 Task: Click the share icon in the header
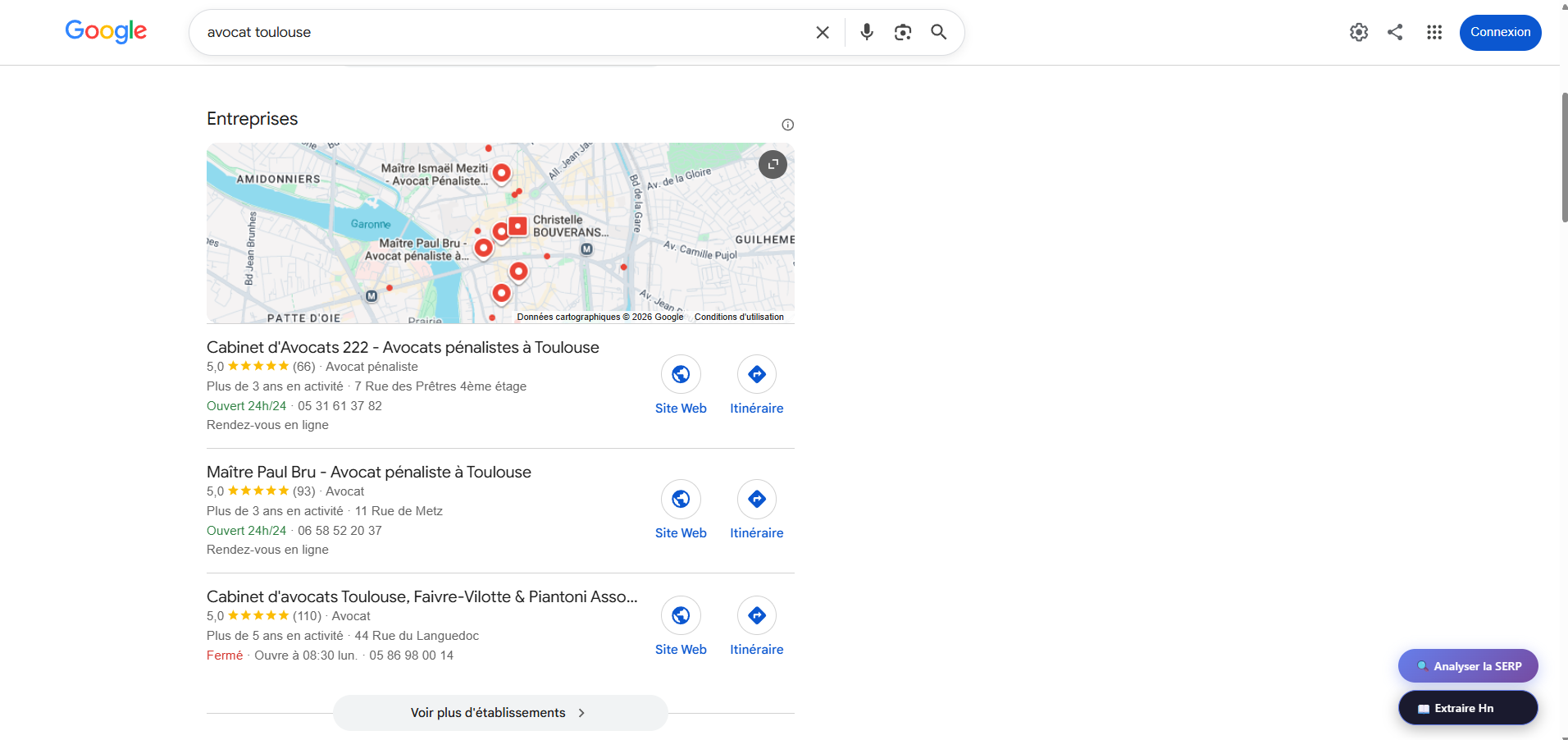pyautogui.click(x=1395, y=32)
